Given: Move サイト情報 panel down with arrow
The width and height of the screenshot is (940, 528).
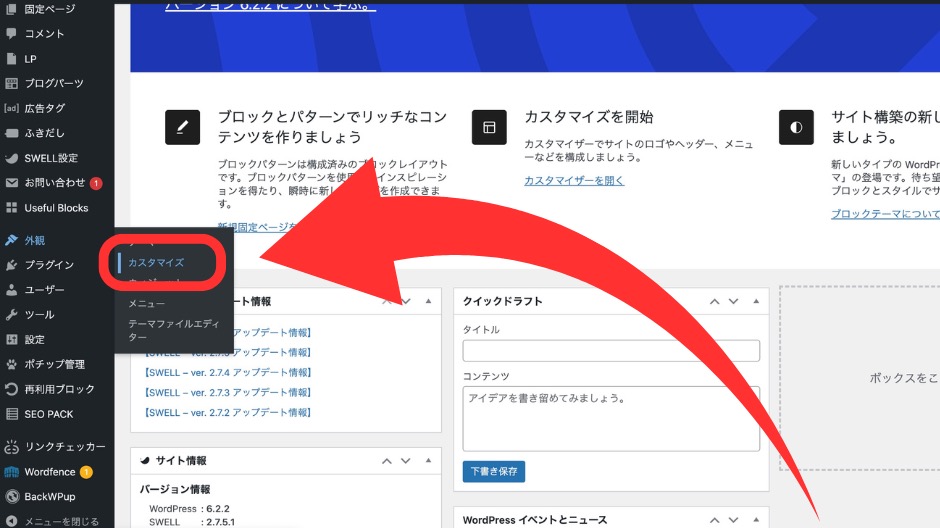Looking at the screenshot, I should coord(406,461).
